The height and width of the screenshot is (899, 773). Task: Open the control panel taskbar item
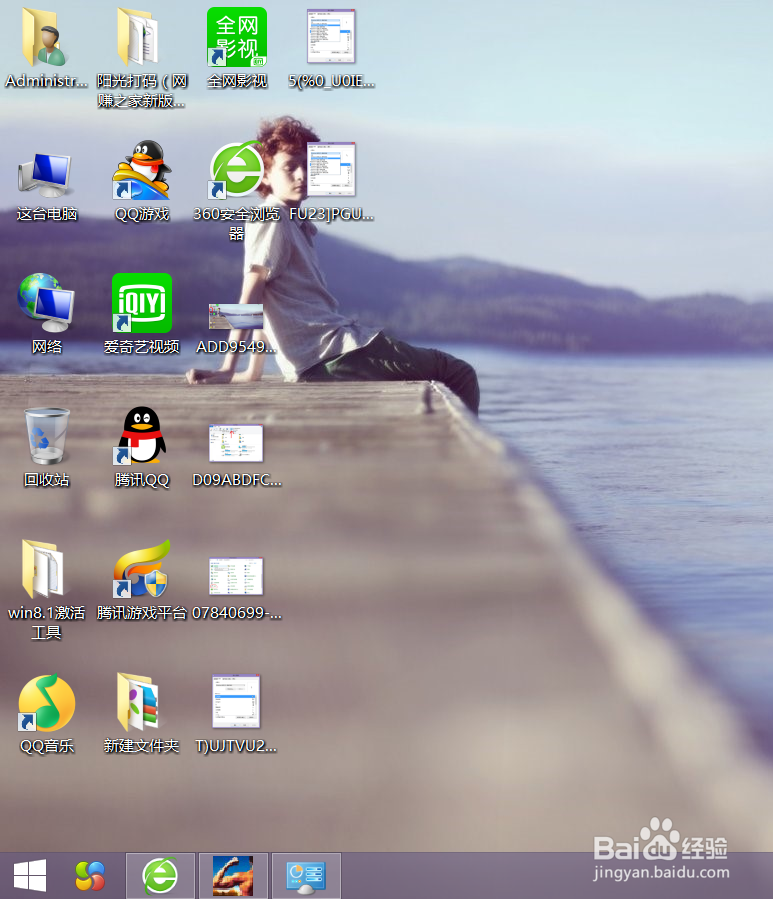click(x=306, y=875)
